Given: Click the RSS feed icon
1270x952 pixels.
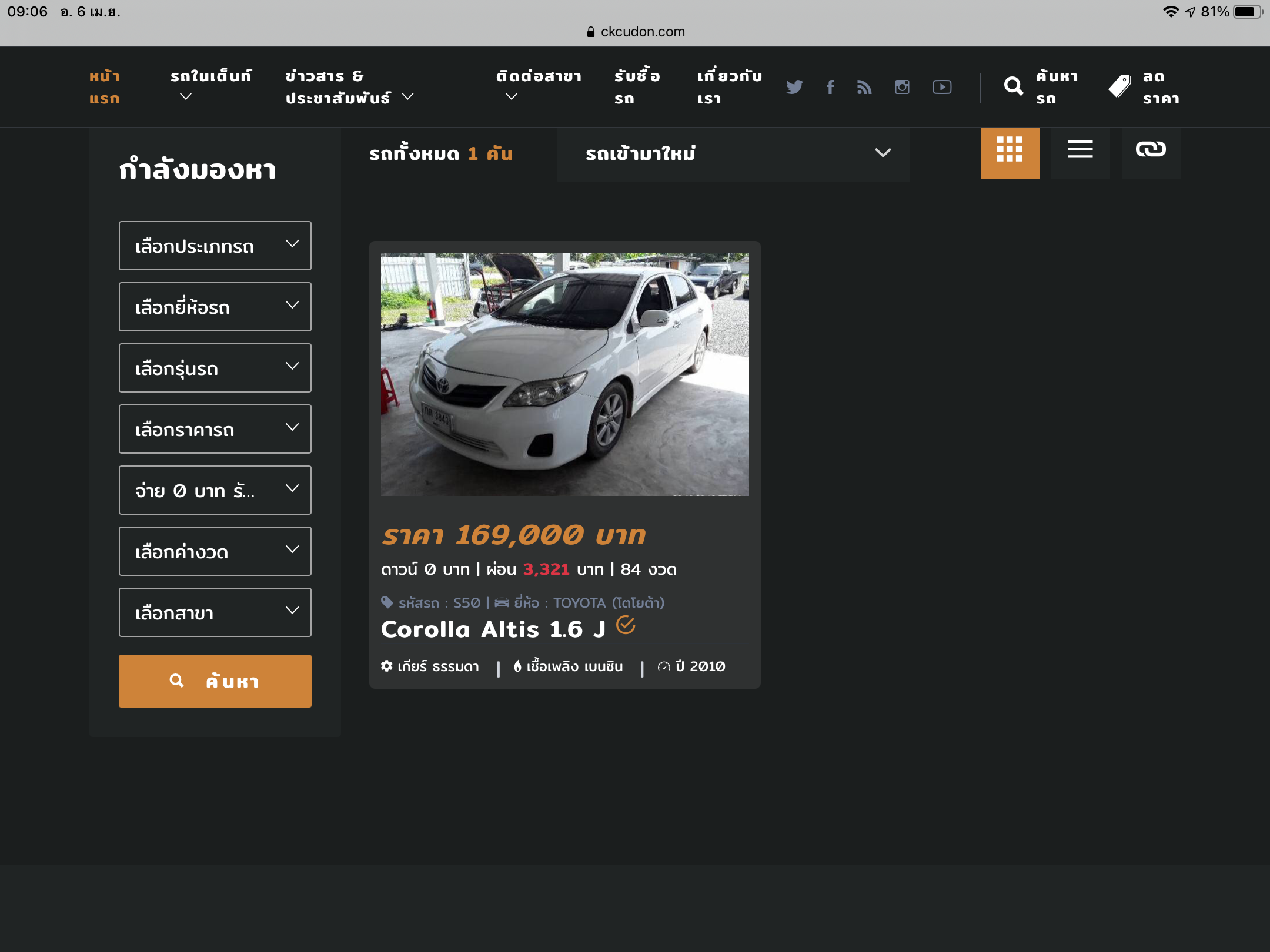Looking at the screenshot, I should [864, 87].
